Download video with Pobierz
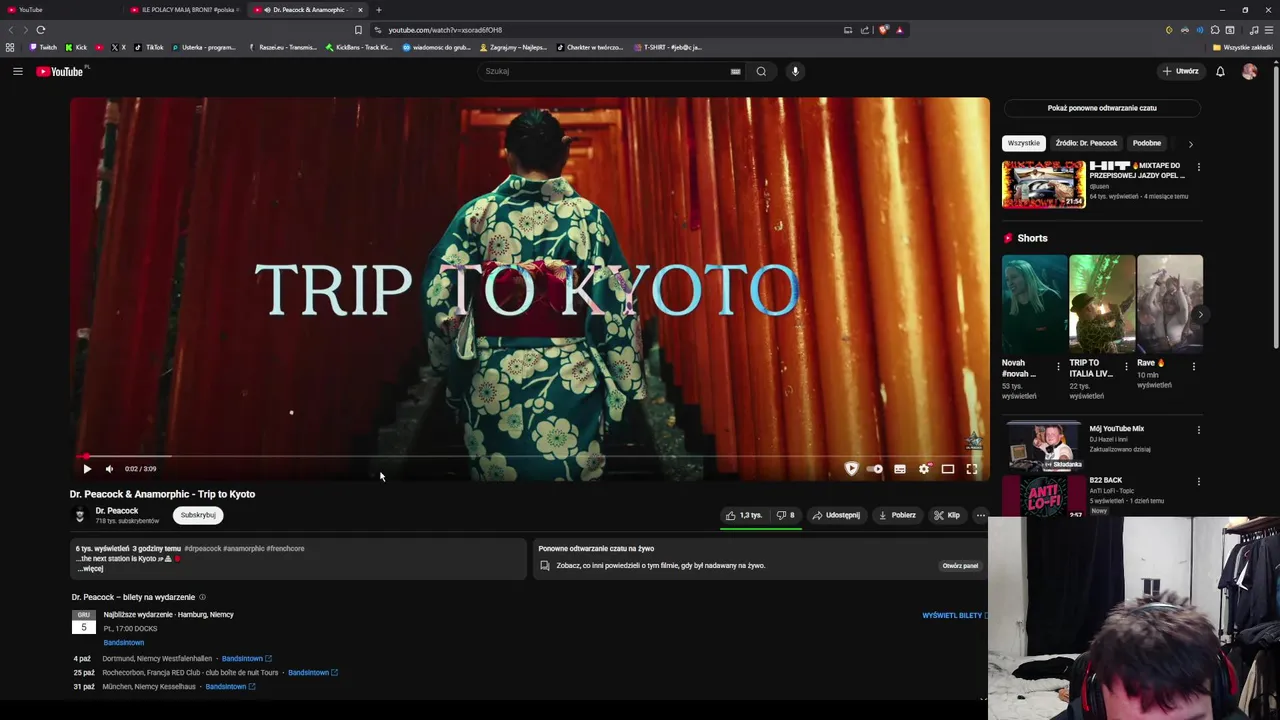The height and width of the screenshot is (720, 1280). click(897, 515)
